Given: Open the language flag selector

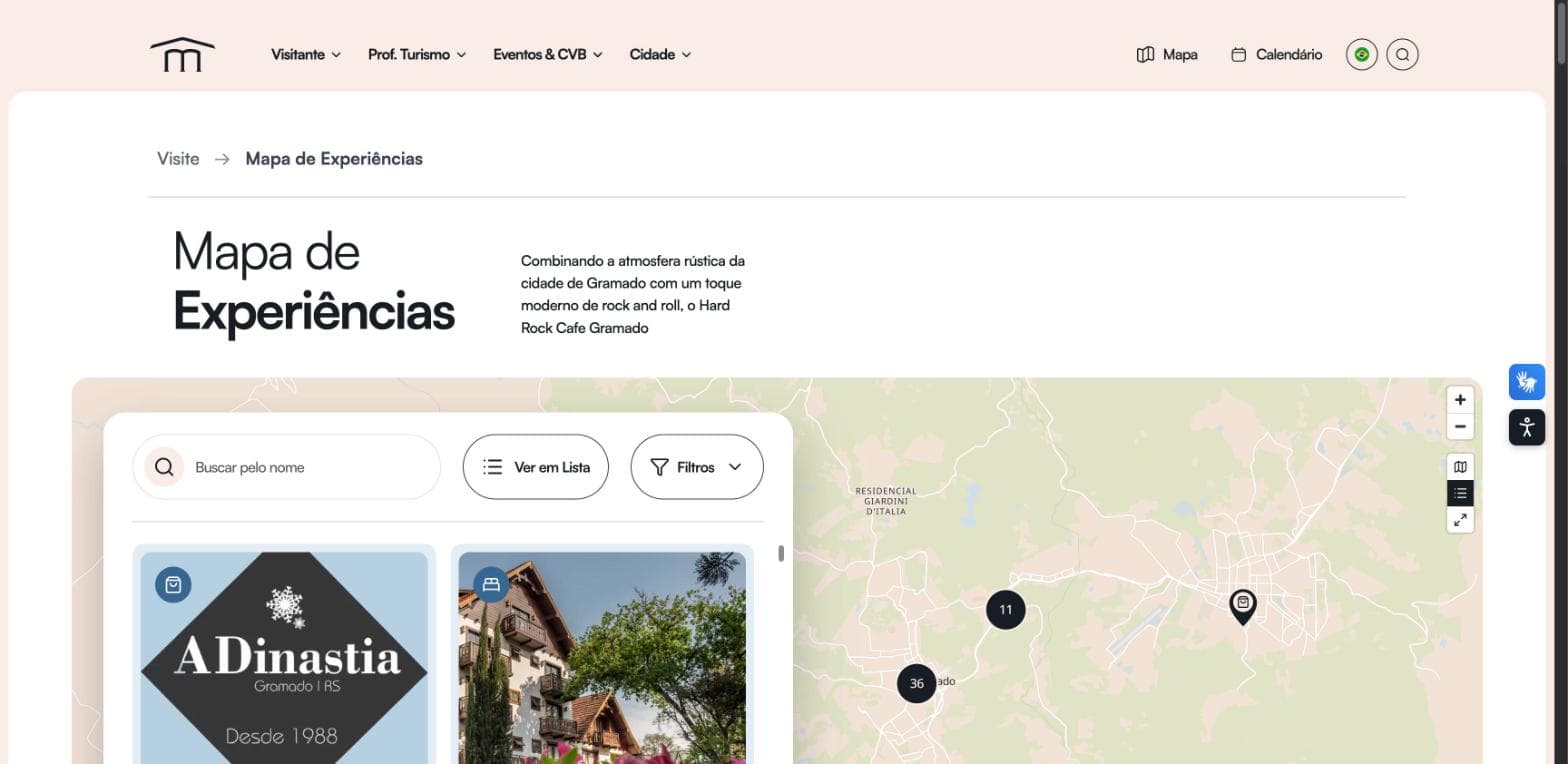Looking at the screenshot, I should pyautogui.click(x=1361, y=54).
